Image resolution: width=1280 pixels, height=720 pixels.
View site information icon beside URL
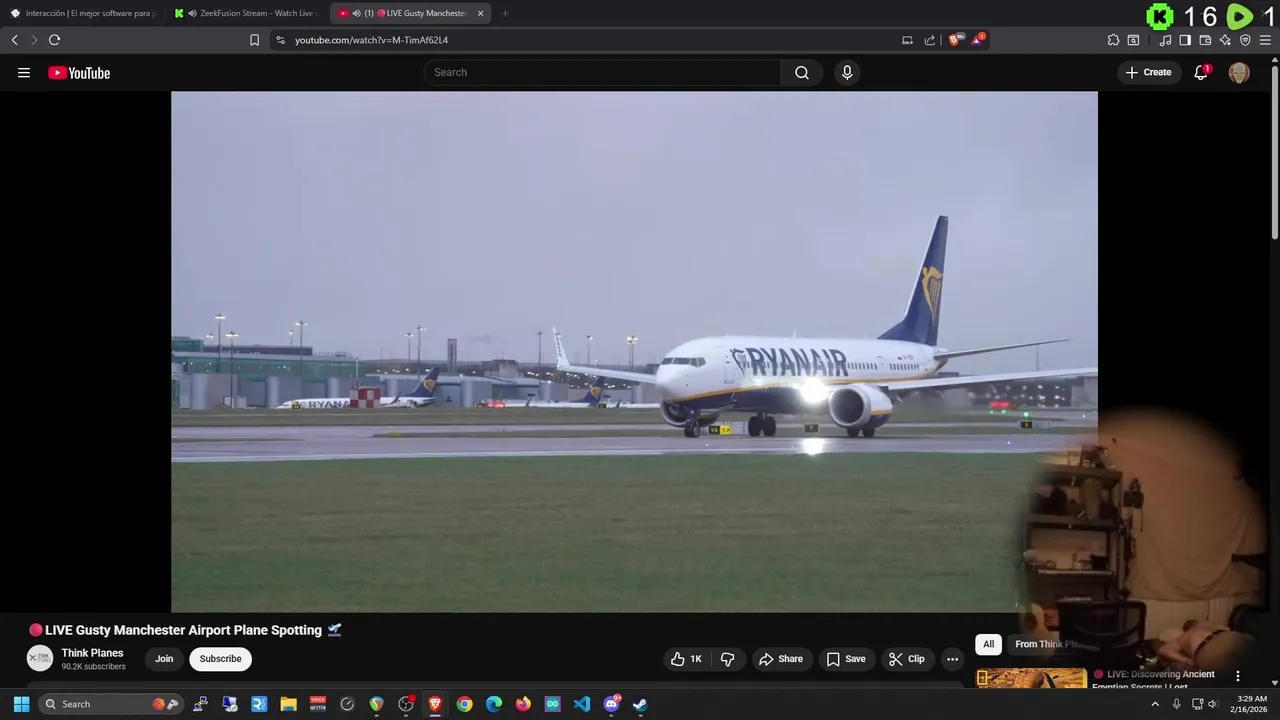[x=280, y=40]
